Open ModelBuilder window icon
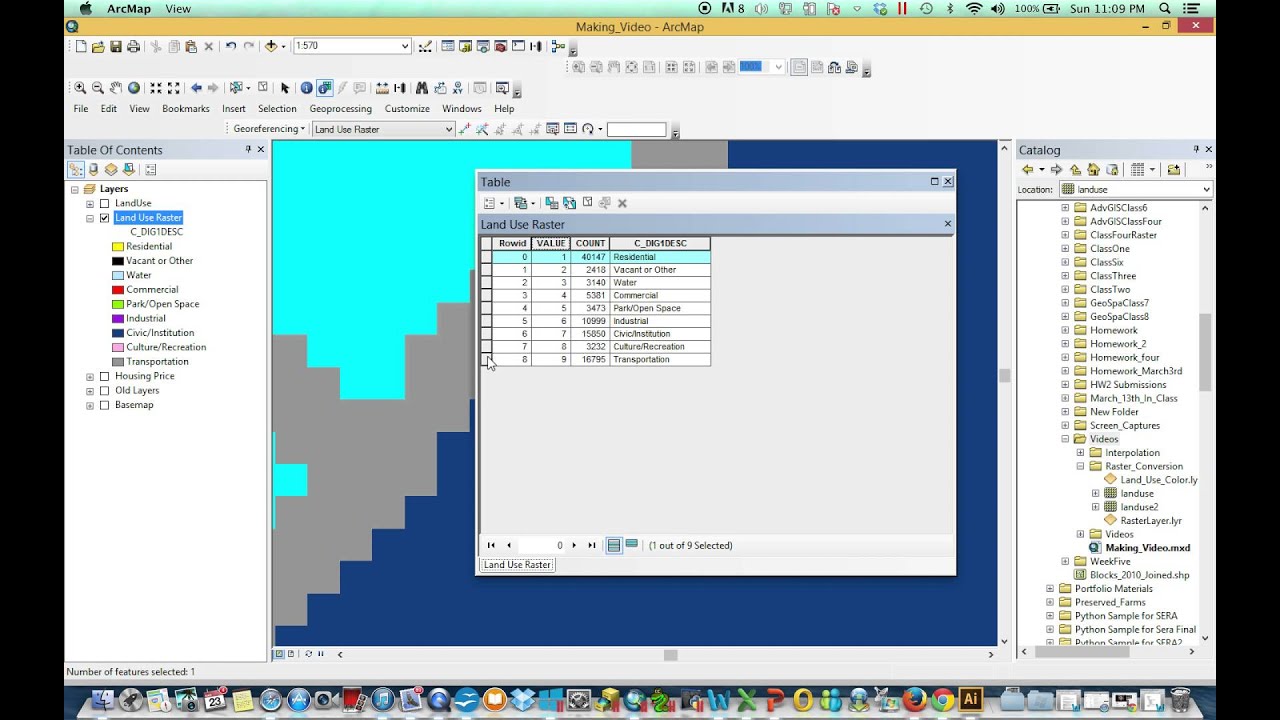 [x=558, y=46]
